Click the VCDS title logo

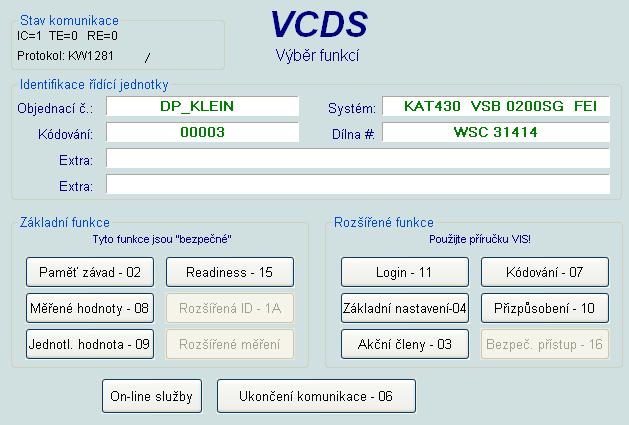click(x=319, y=24)
